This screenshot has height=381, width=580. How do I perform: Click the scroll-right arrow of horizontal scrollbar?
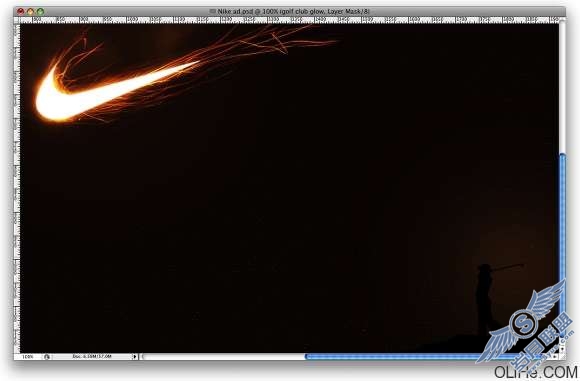point(554,357)
